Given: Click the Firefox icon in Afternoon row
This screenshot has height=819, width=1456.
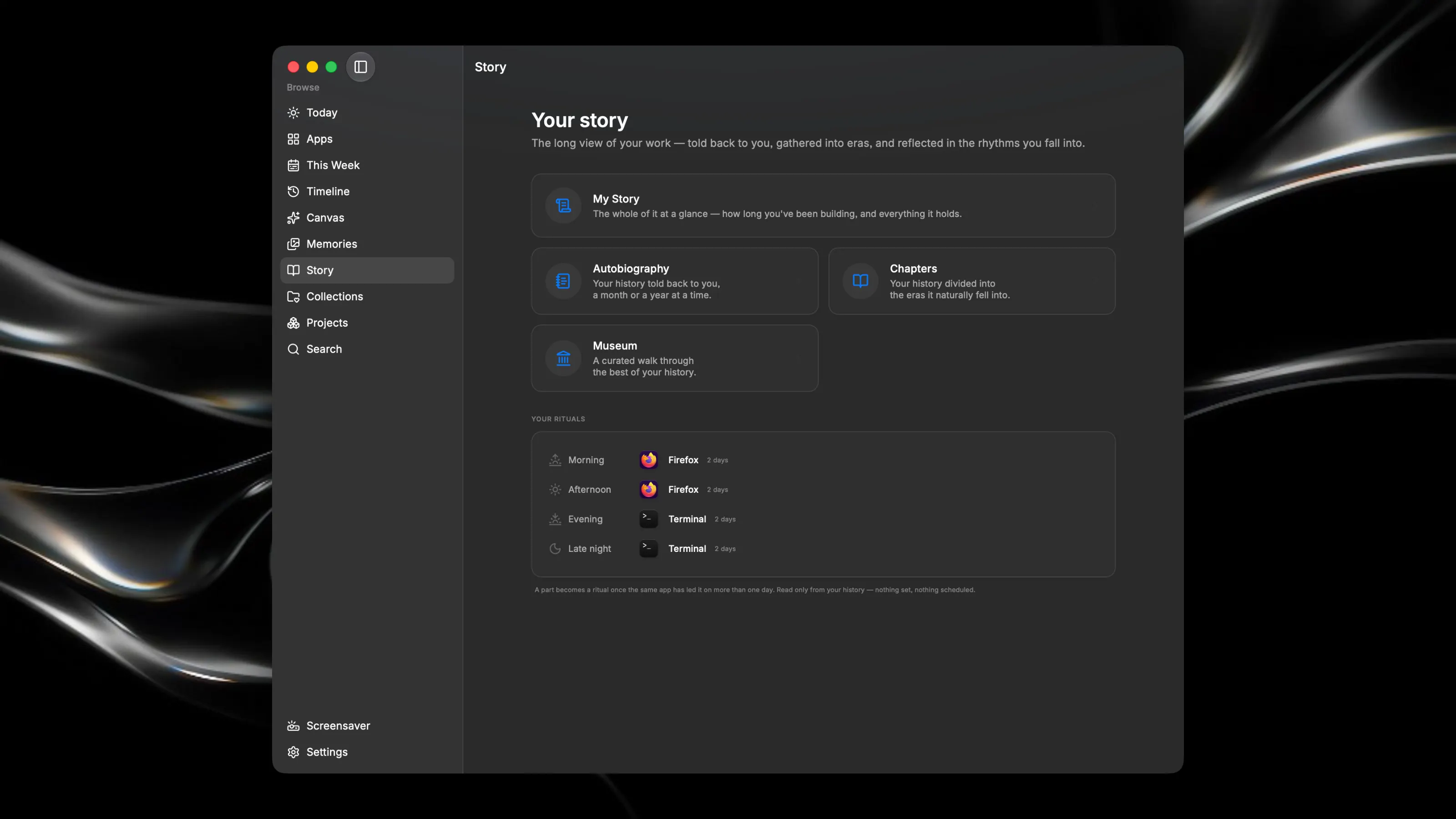Looking at the screenshot, I should [648, 490].
